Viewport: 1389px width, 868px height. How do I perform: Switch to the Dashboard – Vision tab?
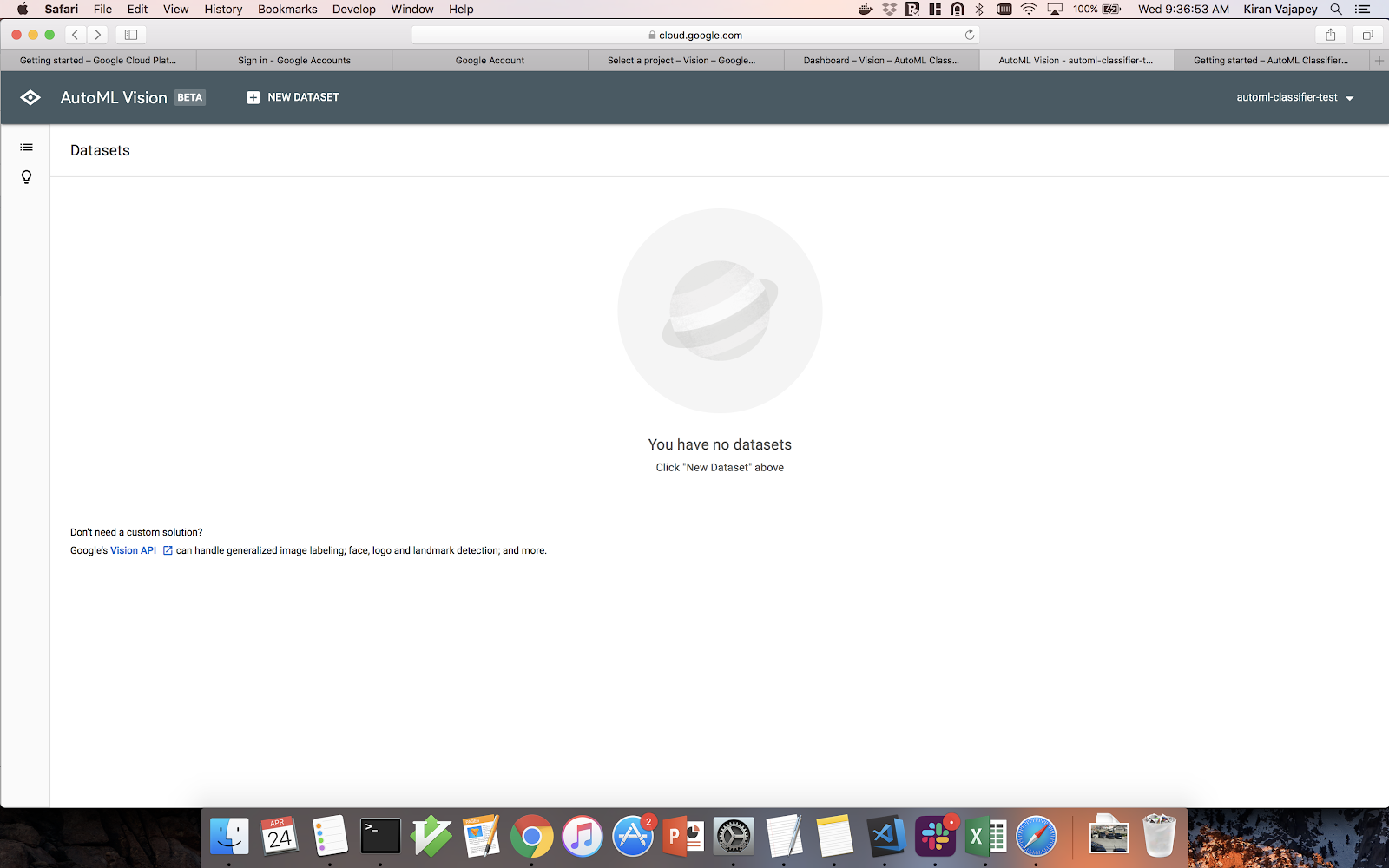pos(880,61)
